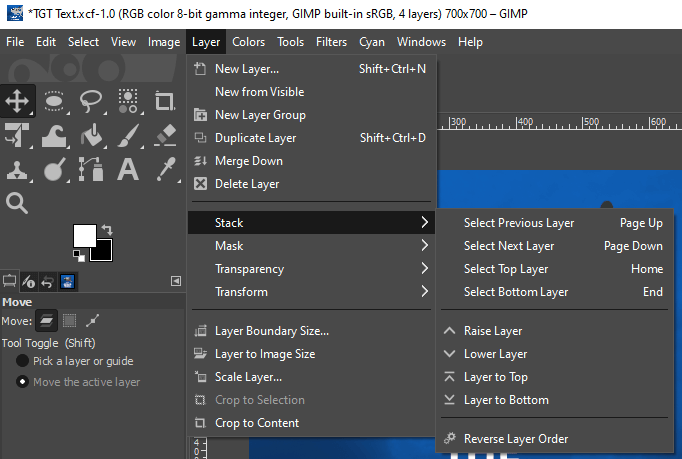Choose Raise Layer

tap(555, 331)
